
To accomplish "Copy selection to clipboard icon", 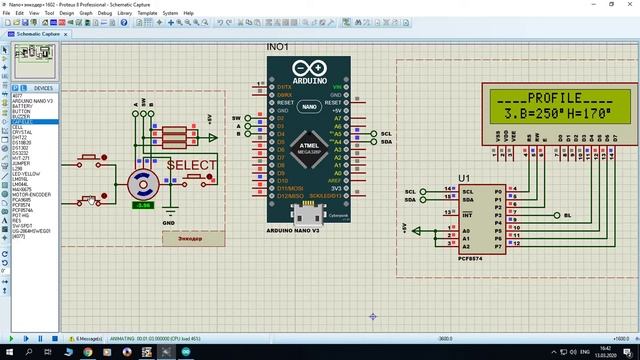I will click(x=249, y=23).
